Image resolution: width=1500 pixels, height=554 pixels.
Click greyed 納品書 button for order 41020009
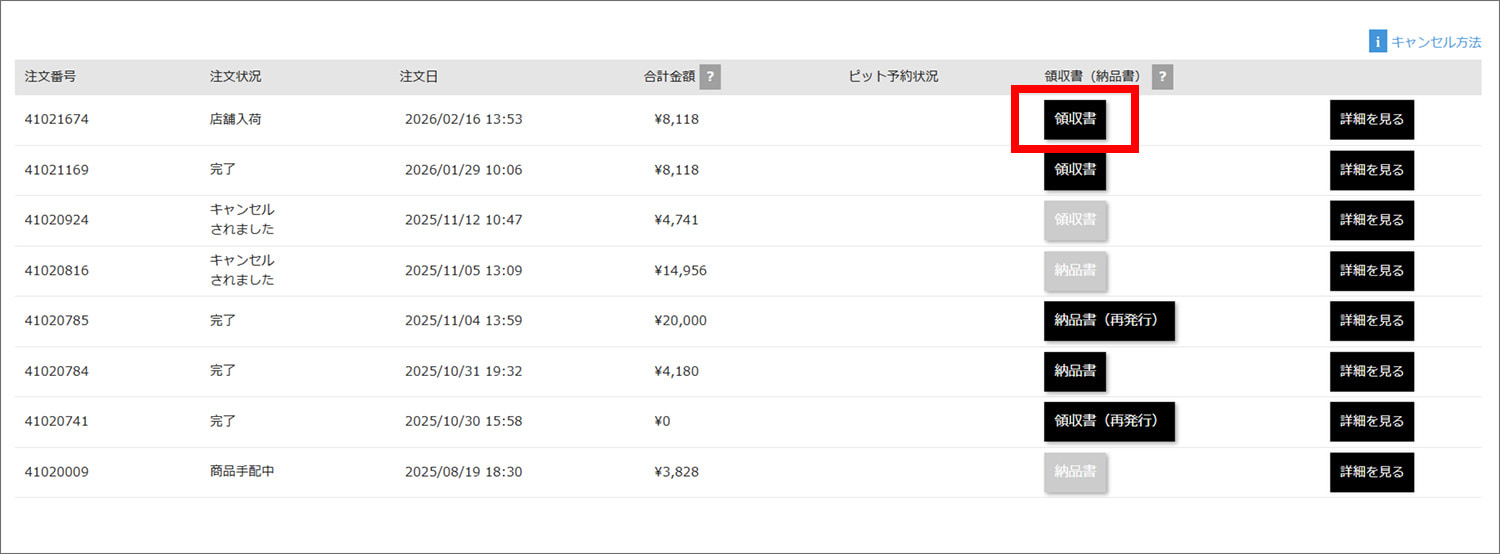pos(1075,472)
